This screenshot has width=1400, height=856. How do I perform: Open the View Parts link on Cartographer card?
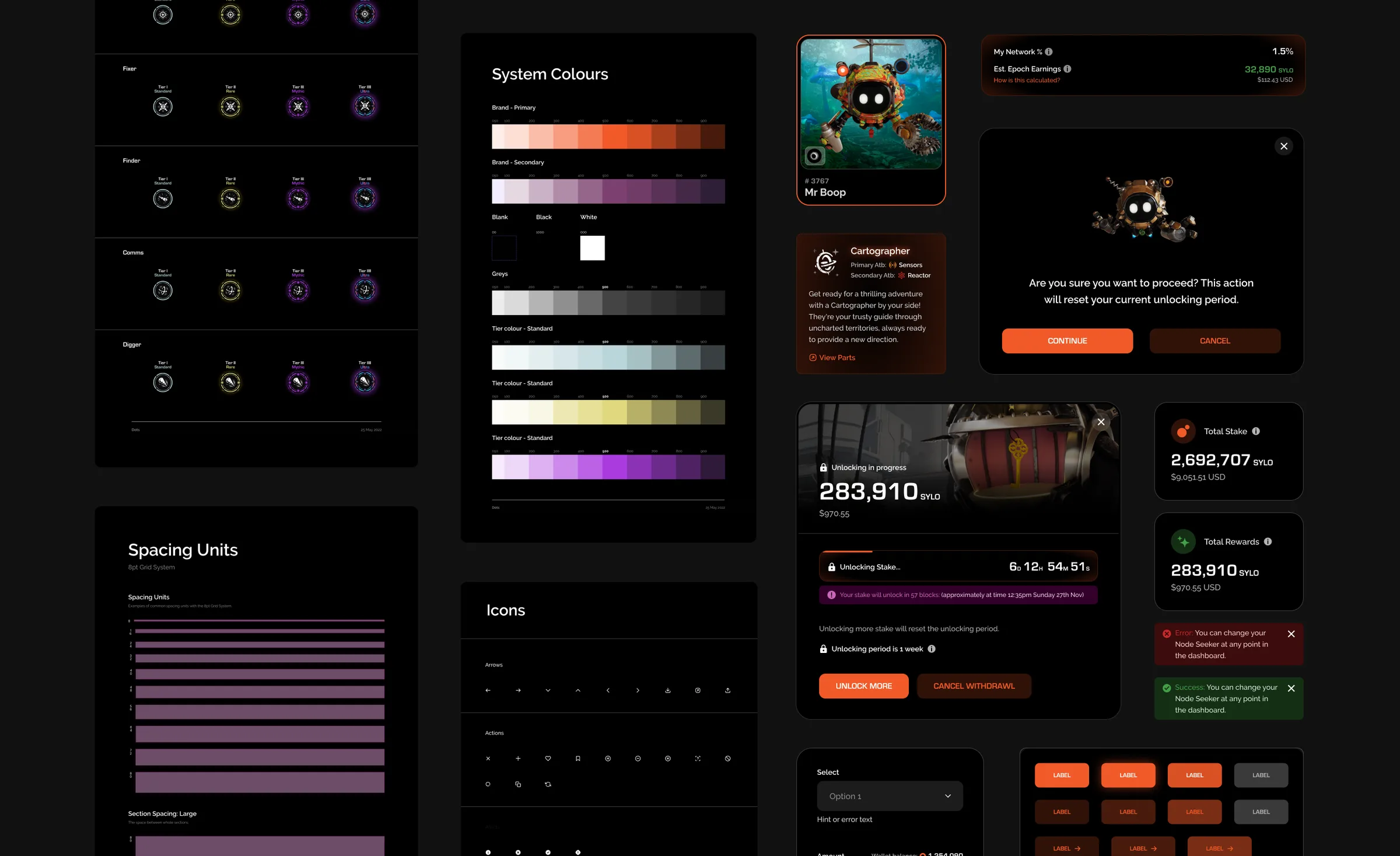[832, 358]
